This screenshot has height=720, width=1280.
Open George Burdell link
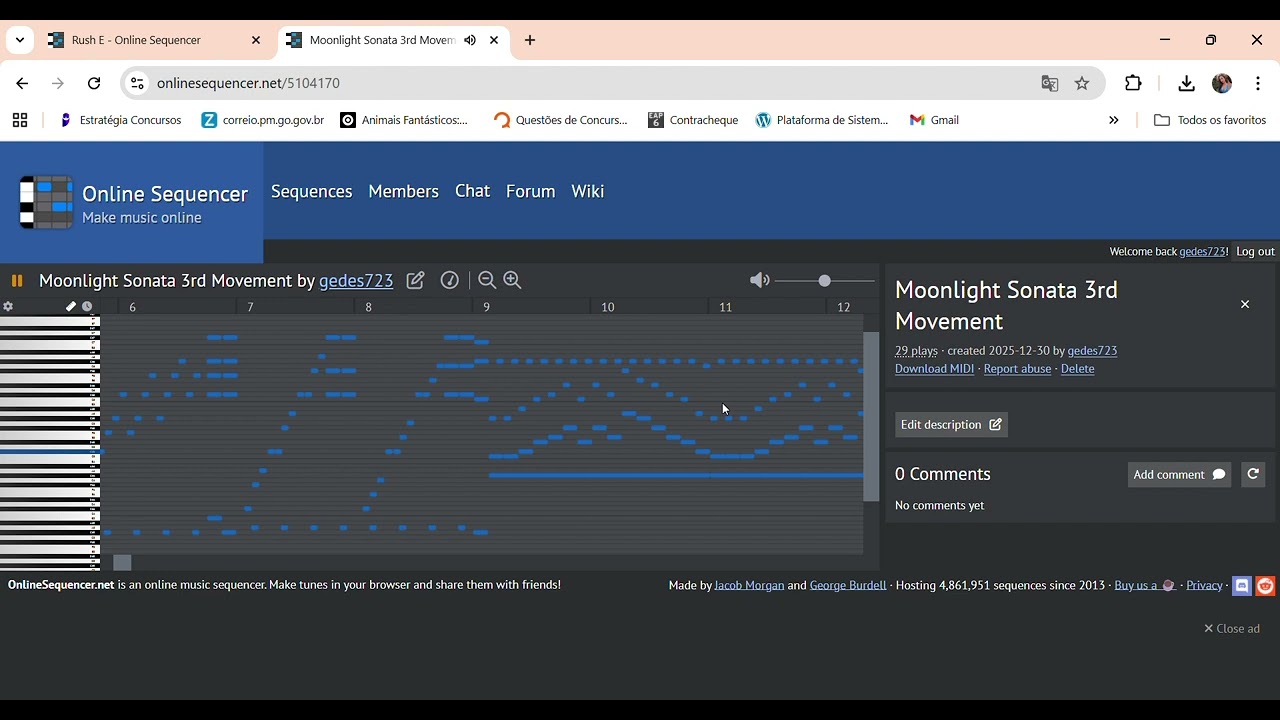(848, 585)
